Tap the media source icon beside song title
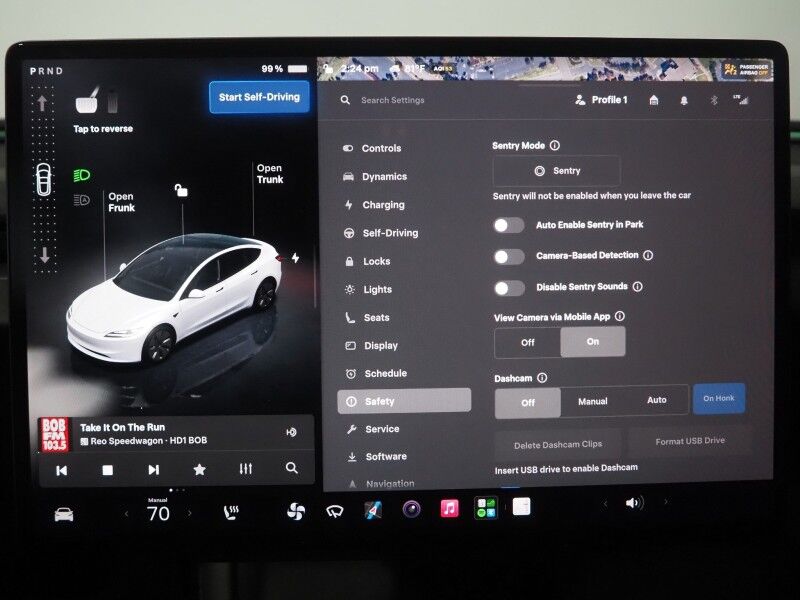This screenshot has height=600, width=800. 291,432
